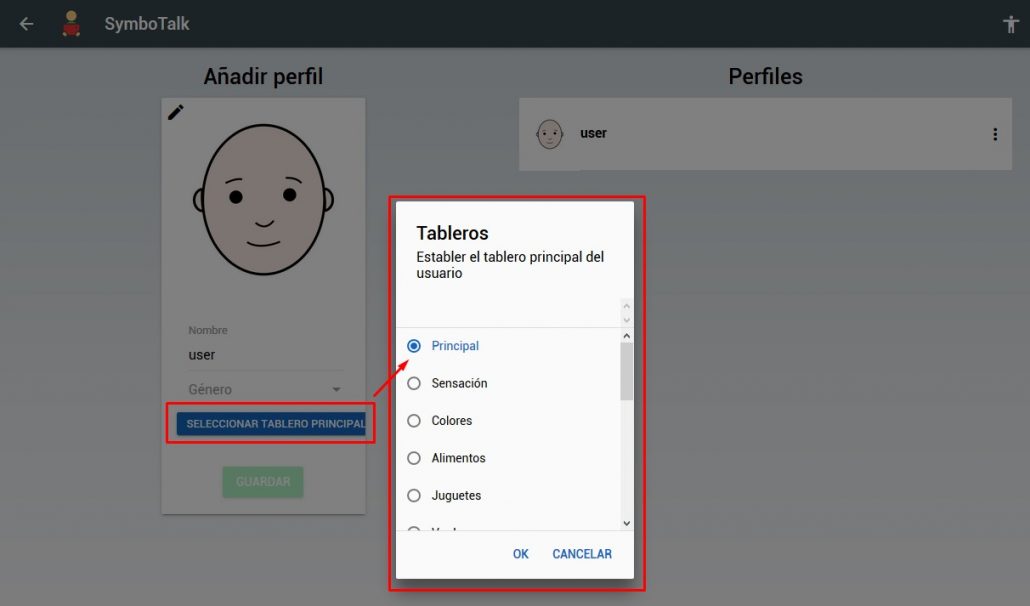The height and width of the screenshot is (606, 1030).
Task: Click the SymboTalk child avatar logo
Action: (69, 23)
